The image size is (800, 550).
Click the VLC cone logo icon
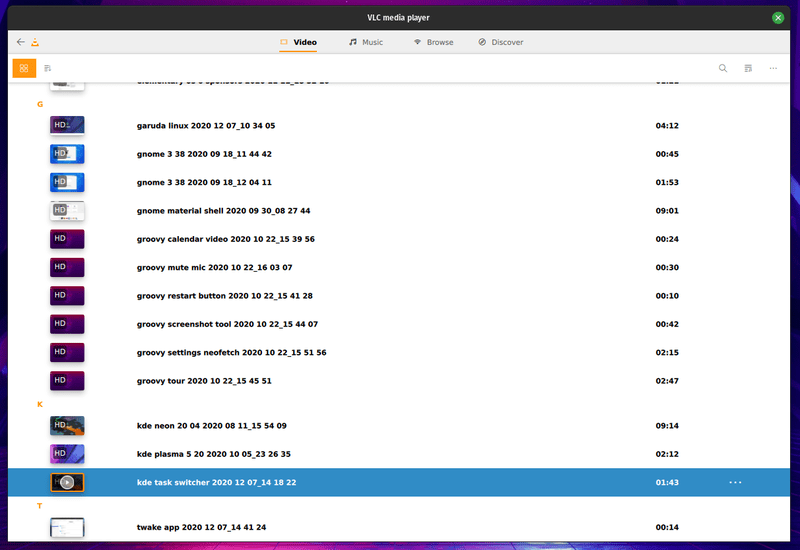click(x=36, y=42)
